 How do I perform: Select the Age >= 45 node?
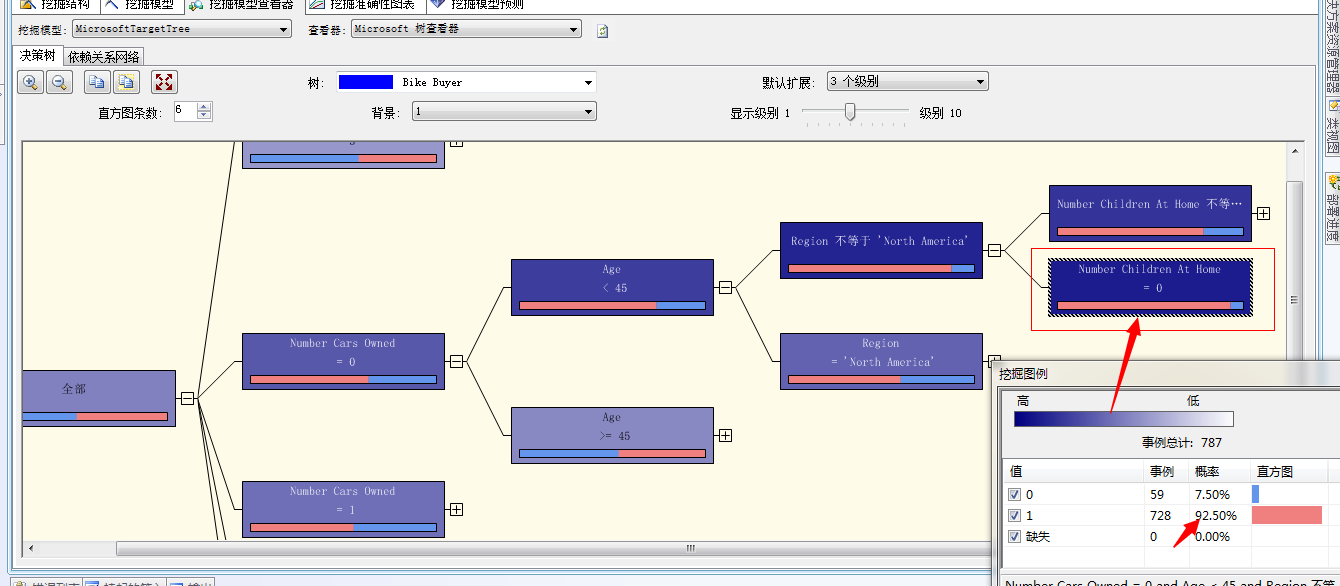[x=612, y=435]
